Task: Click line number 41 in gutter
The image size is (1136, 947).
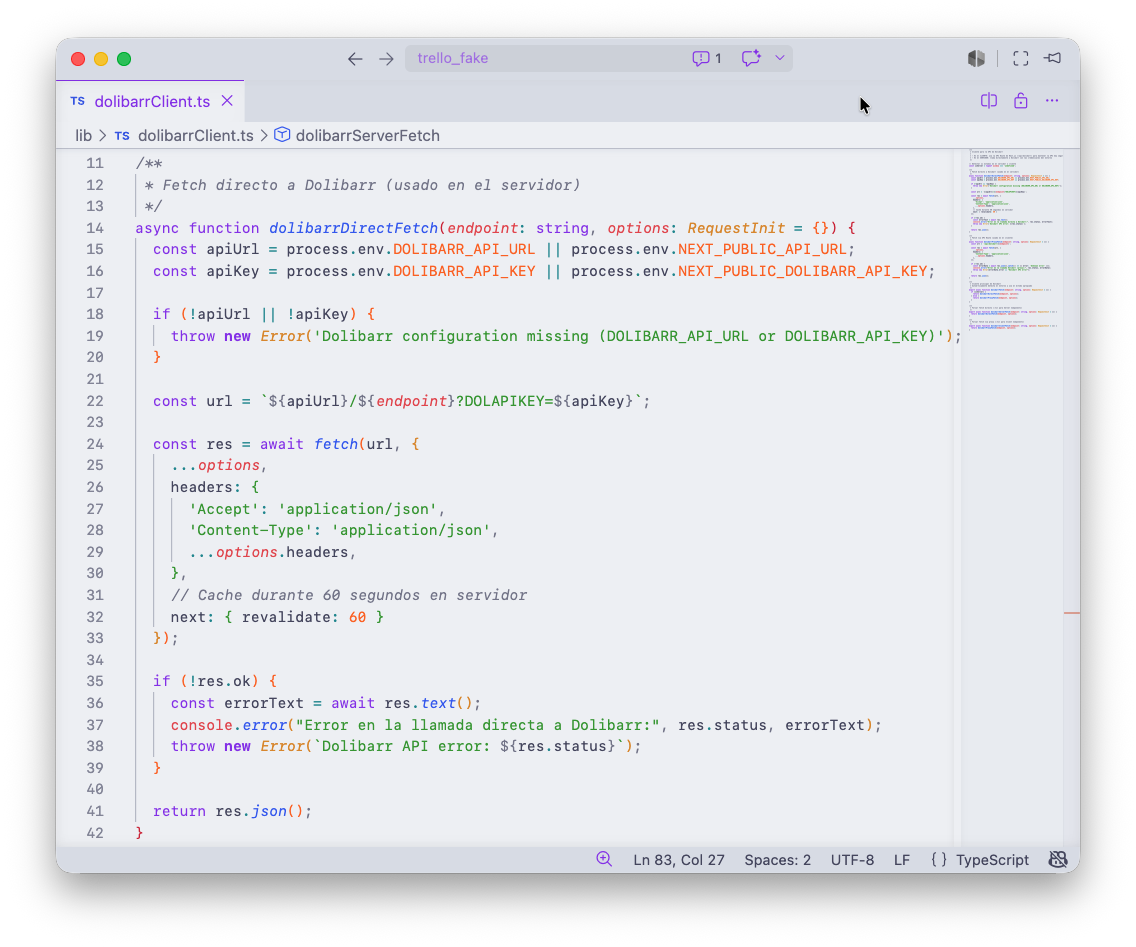Action: (x=95, y=811)
